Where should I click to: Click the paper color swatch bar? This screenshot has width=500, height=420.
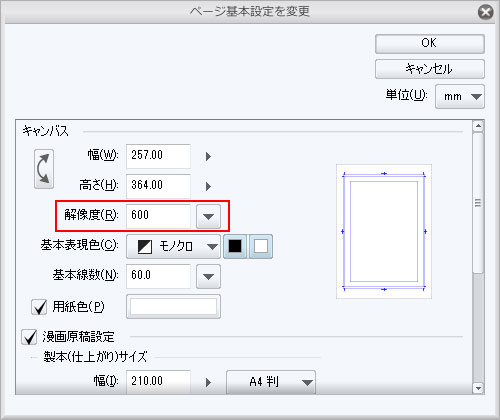point(173,307)
